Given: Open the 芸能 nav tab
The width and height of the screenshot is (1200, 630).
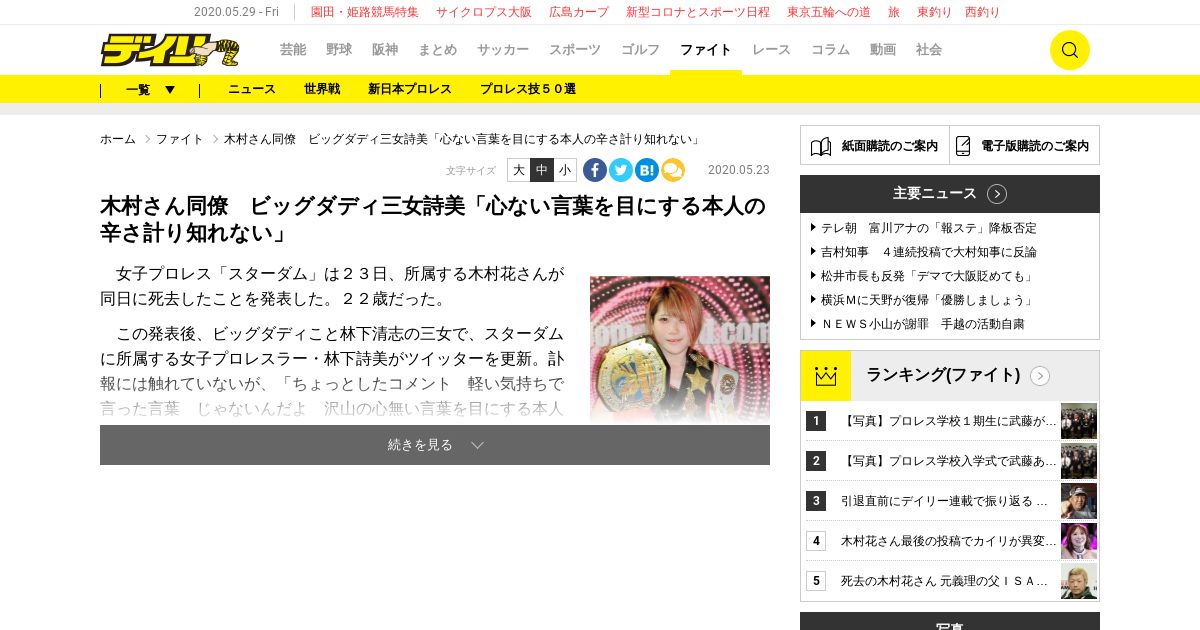Looking at the screenshot, I should 293,50.
